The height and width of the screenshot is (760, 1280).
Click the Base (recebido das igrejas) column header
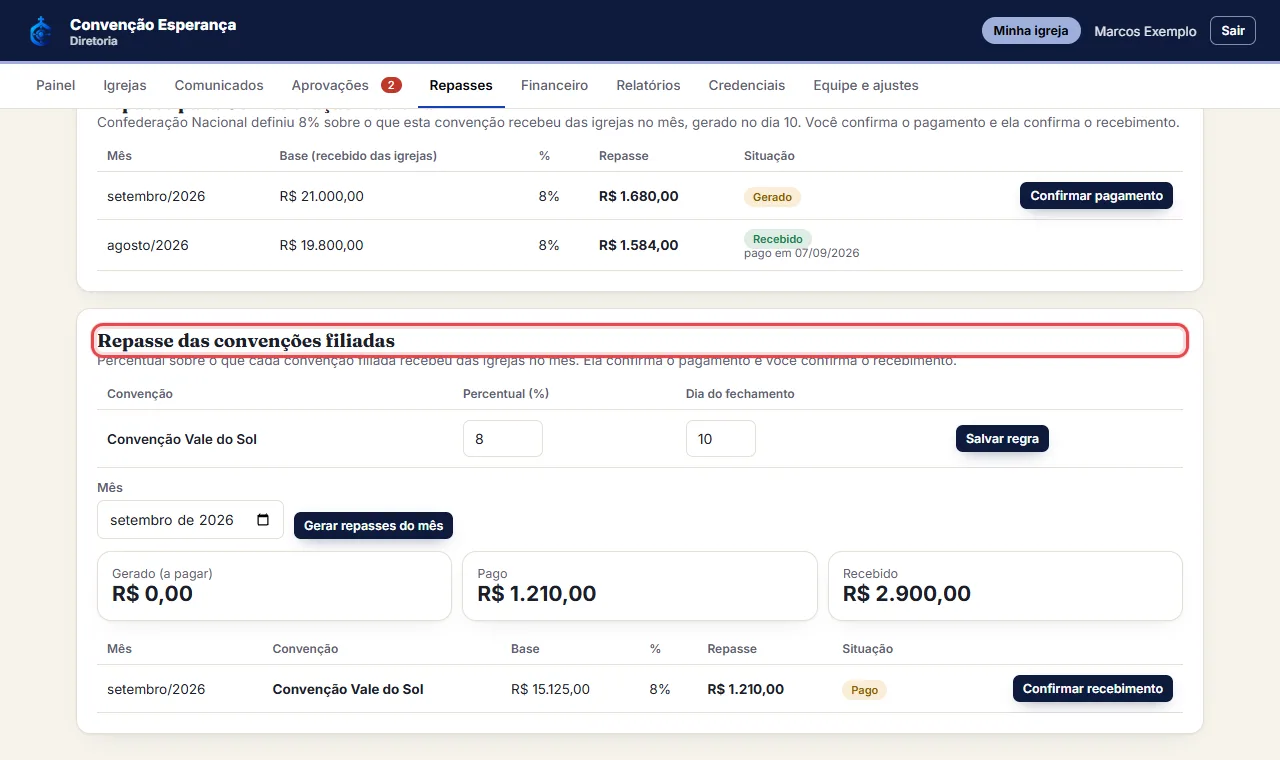(358, 156)
